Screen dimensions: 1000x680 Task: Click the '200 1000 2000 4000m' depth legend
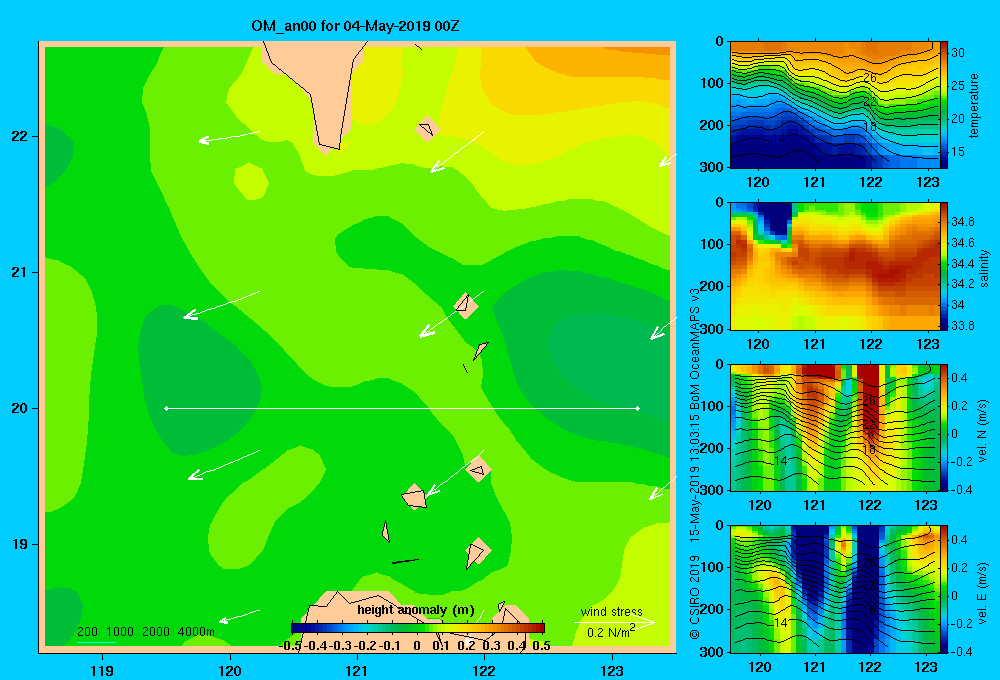tap(145, 632)
